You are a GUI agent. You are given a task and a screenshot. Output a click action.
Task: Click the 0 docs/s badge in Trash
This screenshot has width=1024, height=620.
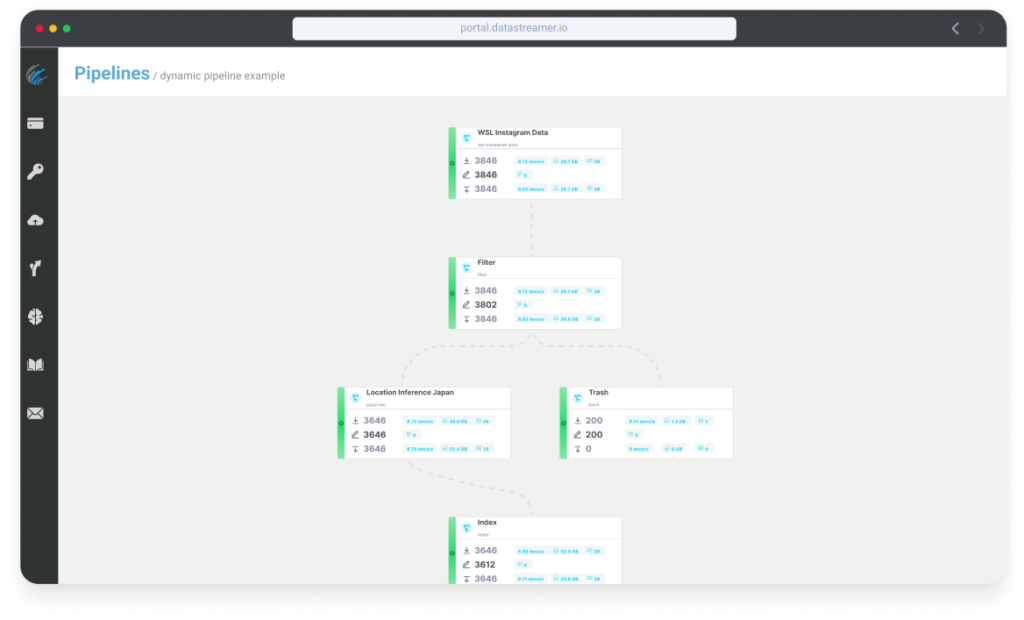coord(639,449)
